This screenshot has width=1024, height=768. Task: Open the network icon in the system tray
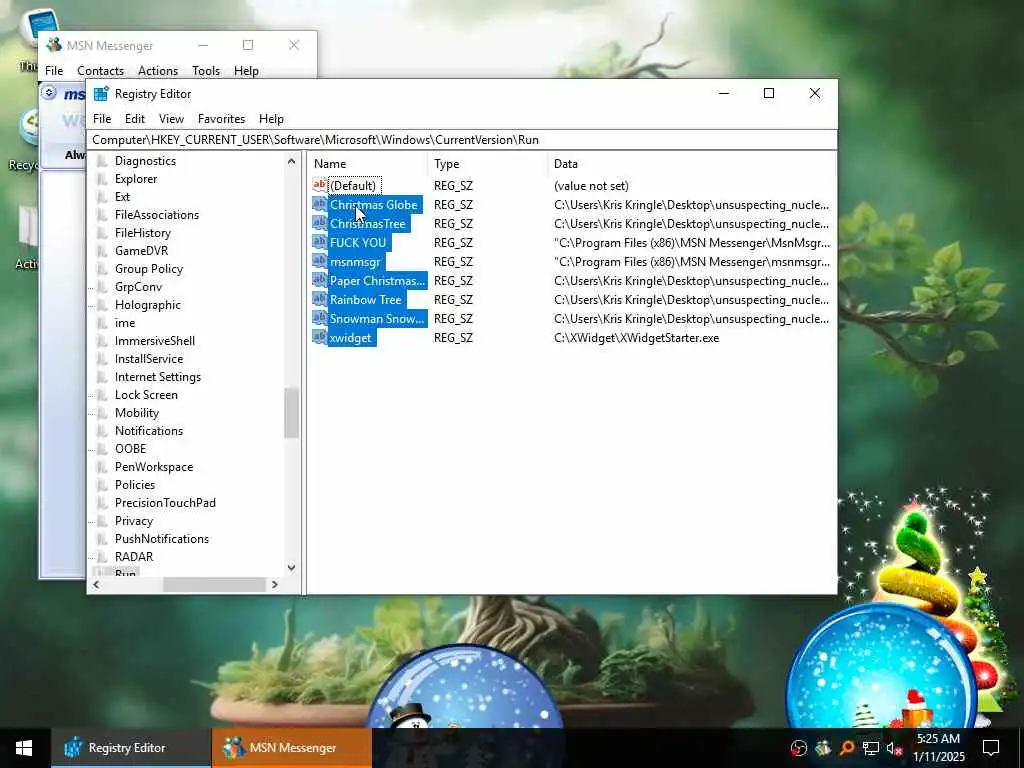point(870,748)
